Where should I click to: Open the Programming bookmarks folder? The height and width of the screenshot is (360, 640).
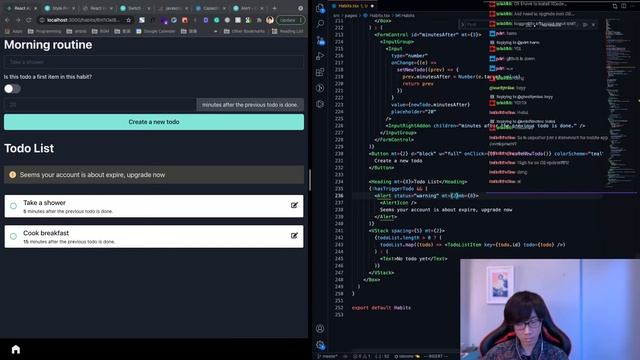coord(44,31)
